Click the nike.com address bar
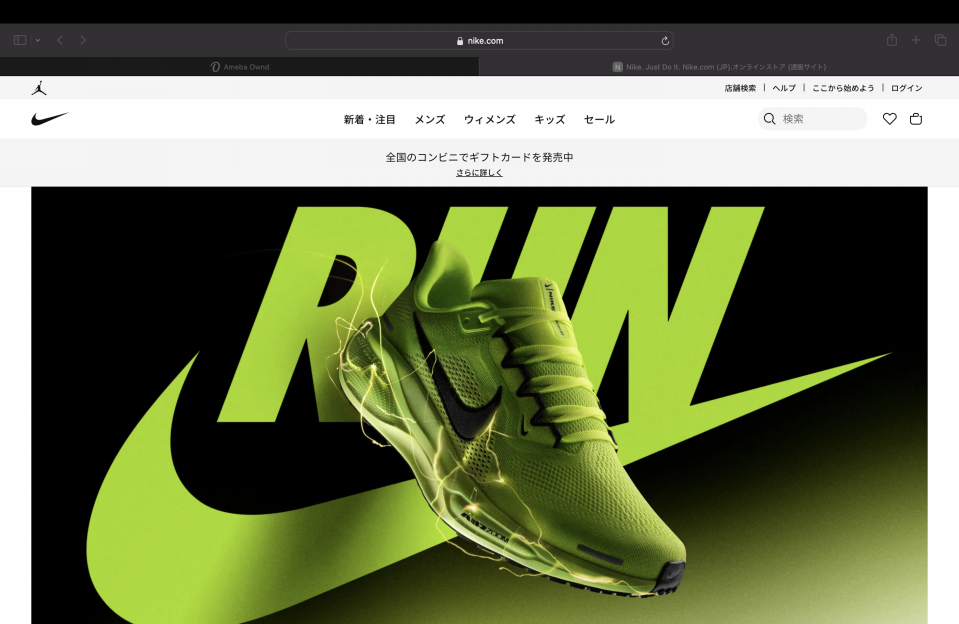 pyautogui.click(x=479, y=40)
